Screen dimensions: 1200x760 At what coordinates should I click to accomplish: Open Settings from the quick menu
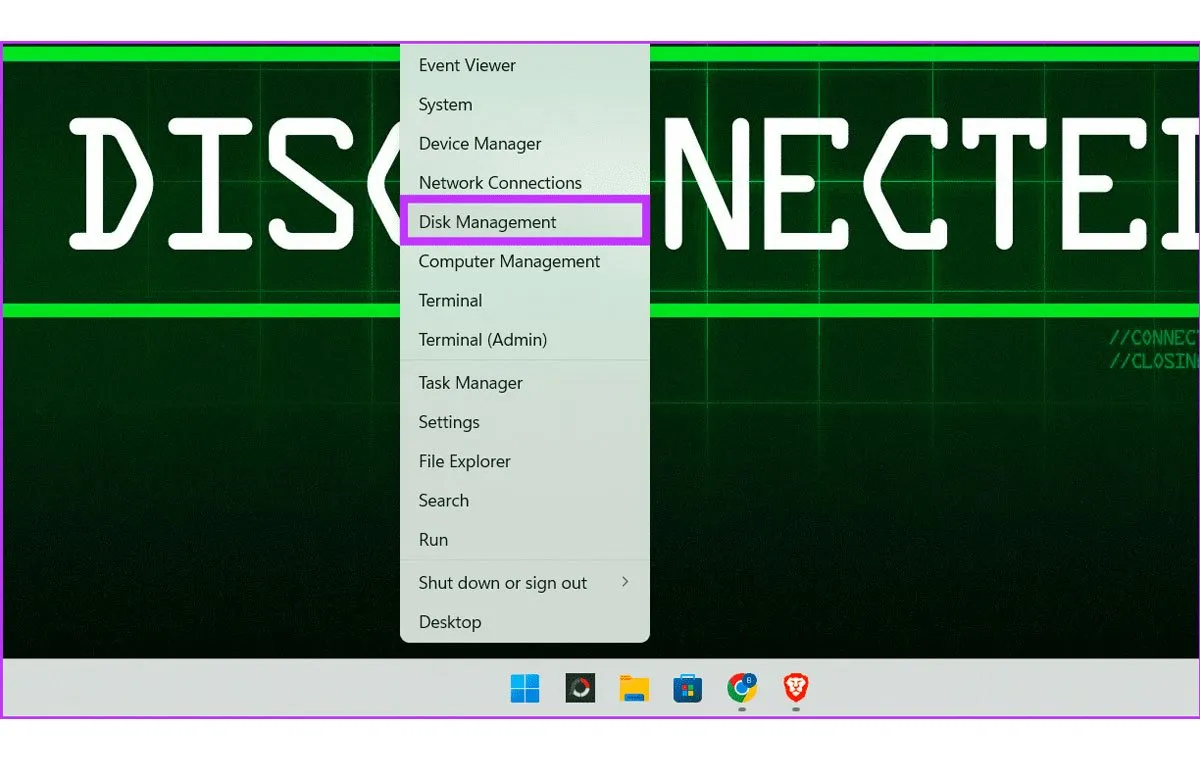coord(449,422)
